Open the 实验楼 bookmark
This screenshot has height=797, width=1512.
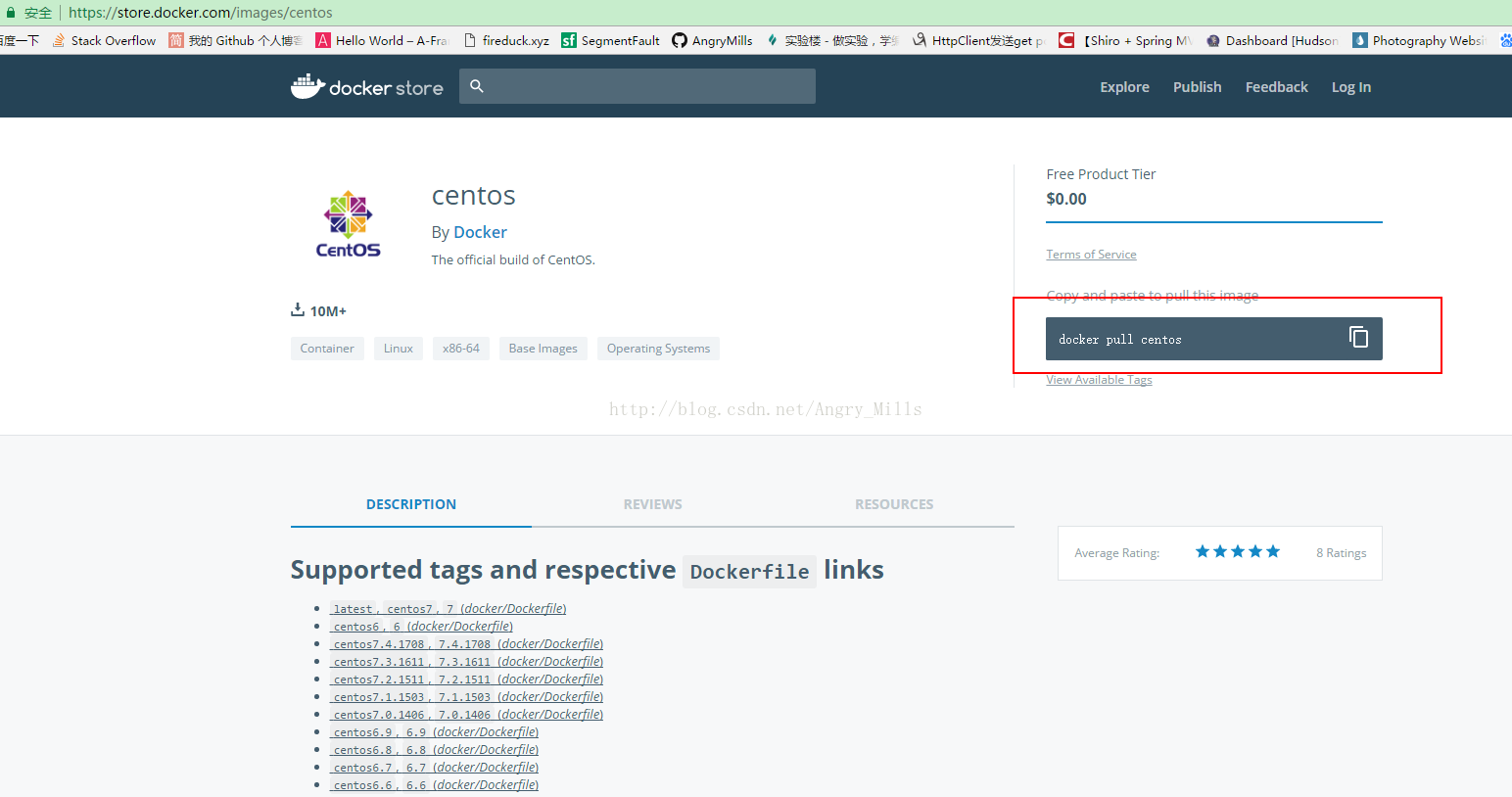832,40
